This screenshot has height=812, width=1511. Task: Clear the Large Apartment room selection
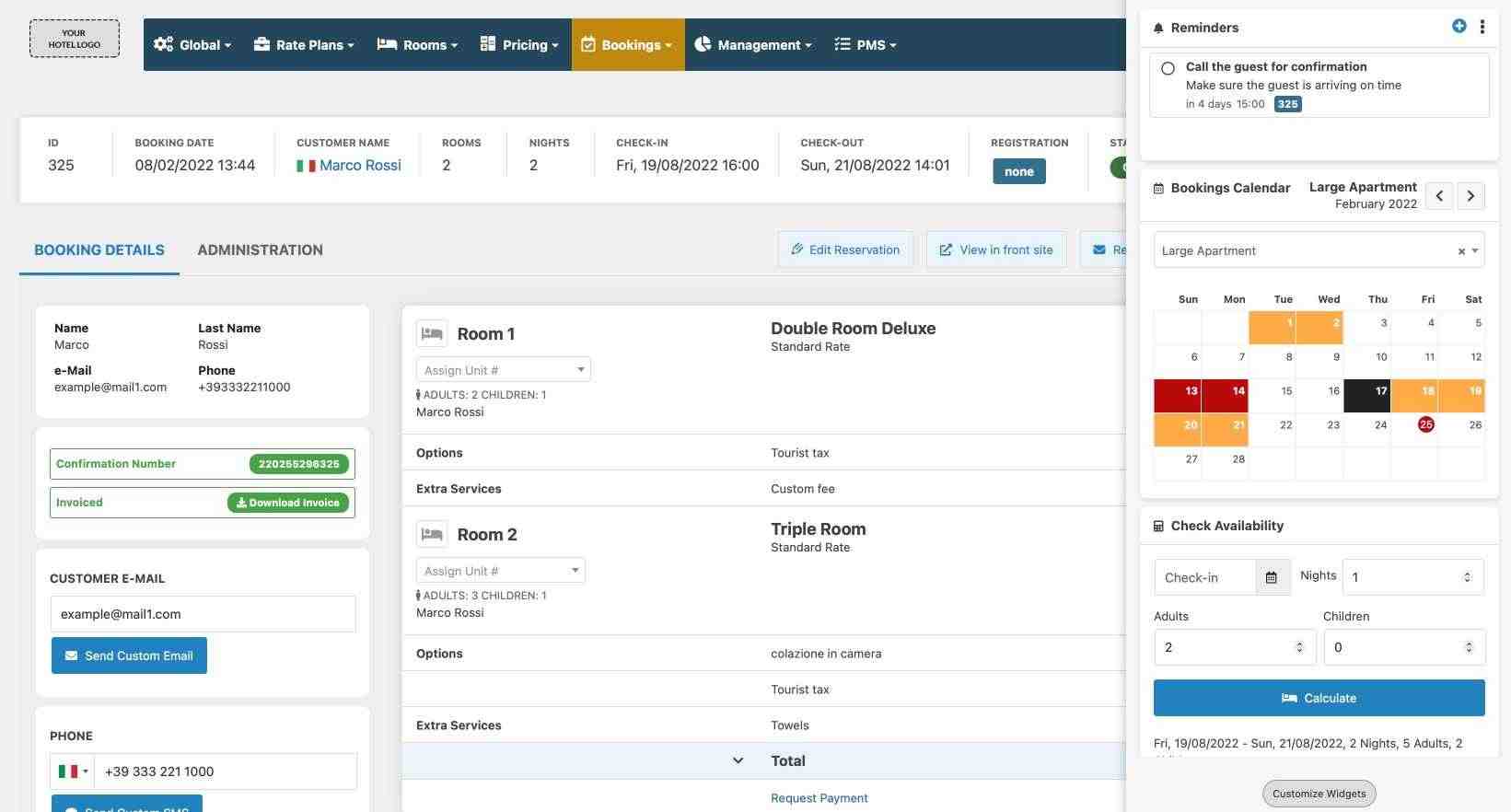tap(1461, 251)
